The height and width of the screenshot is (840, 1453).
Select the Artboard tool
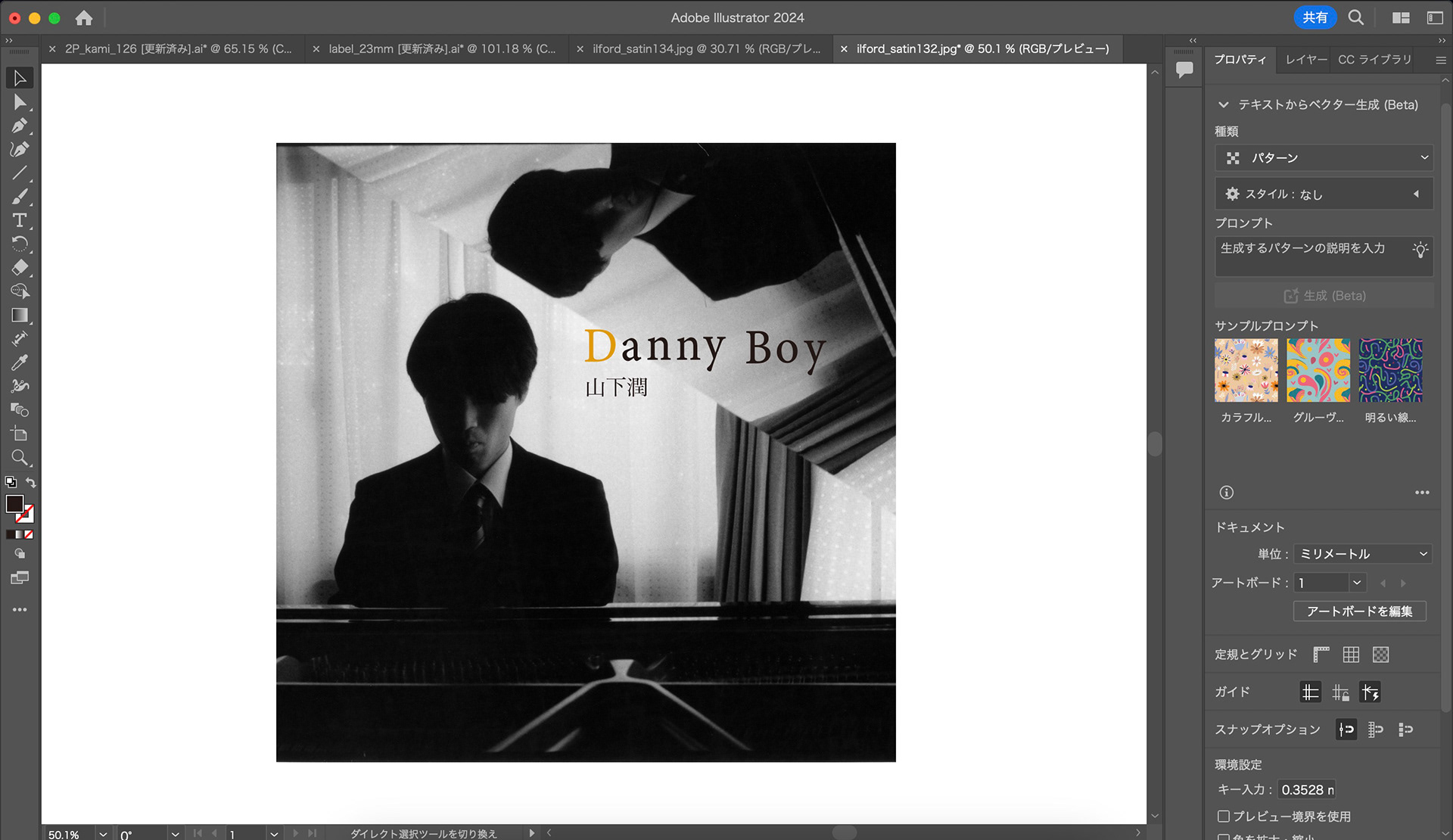click(20, 434)
